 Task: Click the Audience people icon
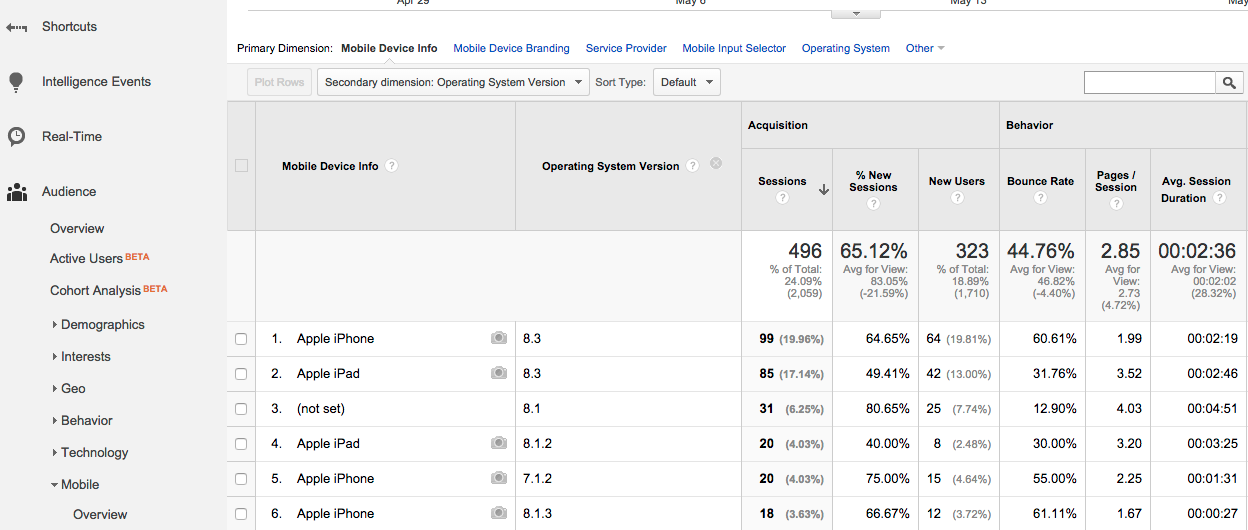click(16, 192)
